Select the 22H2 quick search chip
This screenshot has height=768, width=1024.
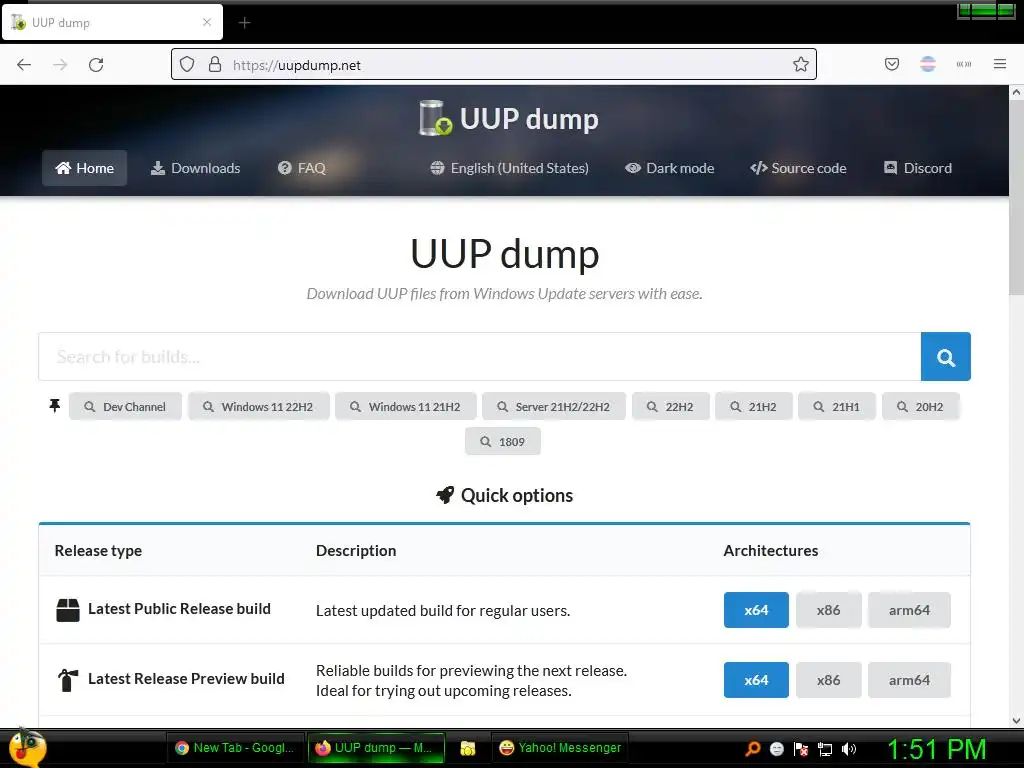point(671,406)
